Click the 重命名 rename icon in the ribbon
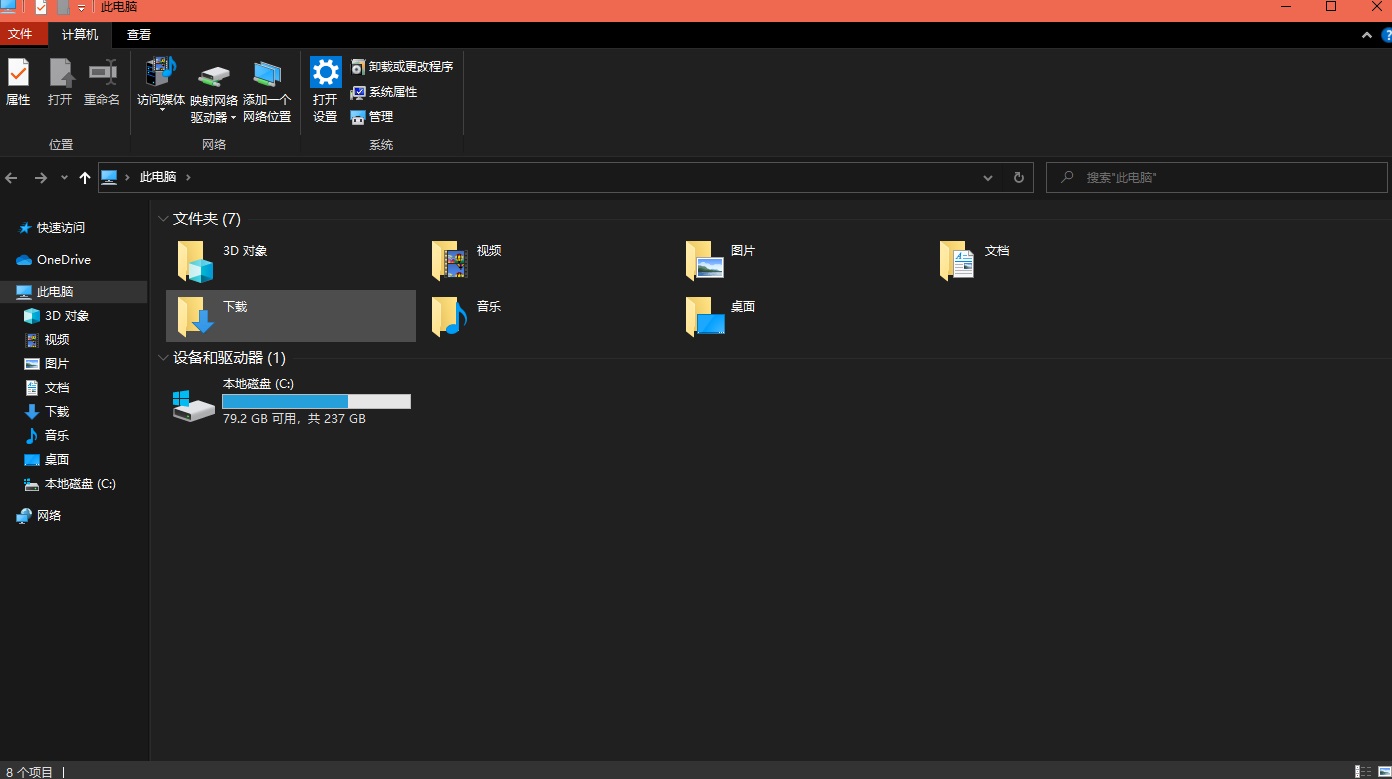This screenshot has height=779, width=1392. (x=102, y=72)
